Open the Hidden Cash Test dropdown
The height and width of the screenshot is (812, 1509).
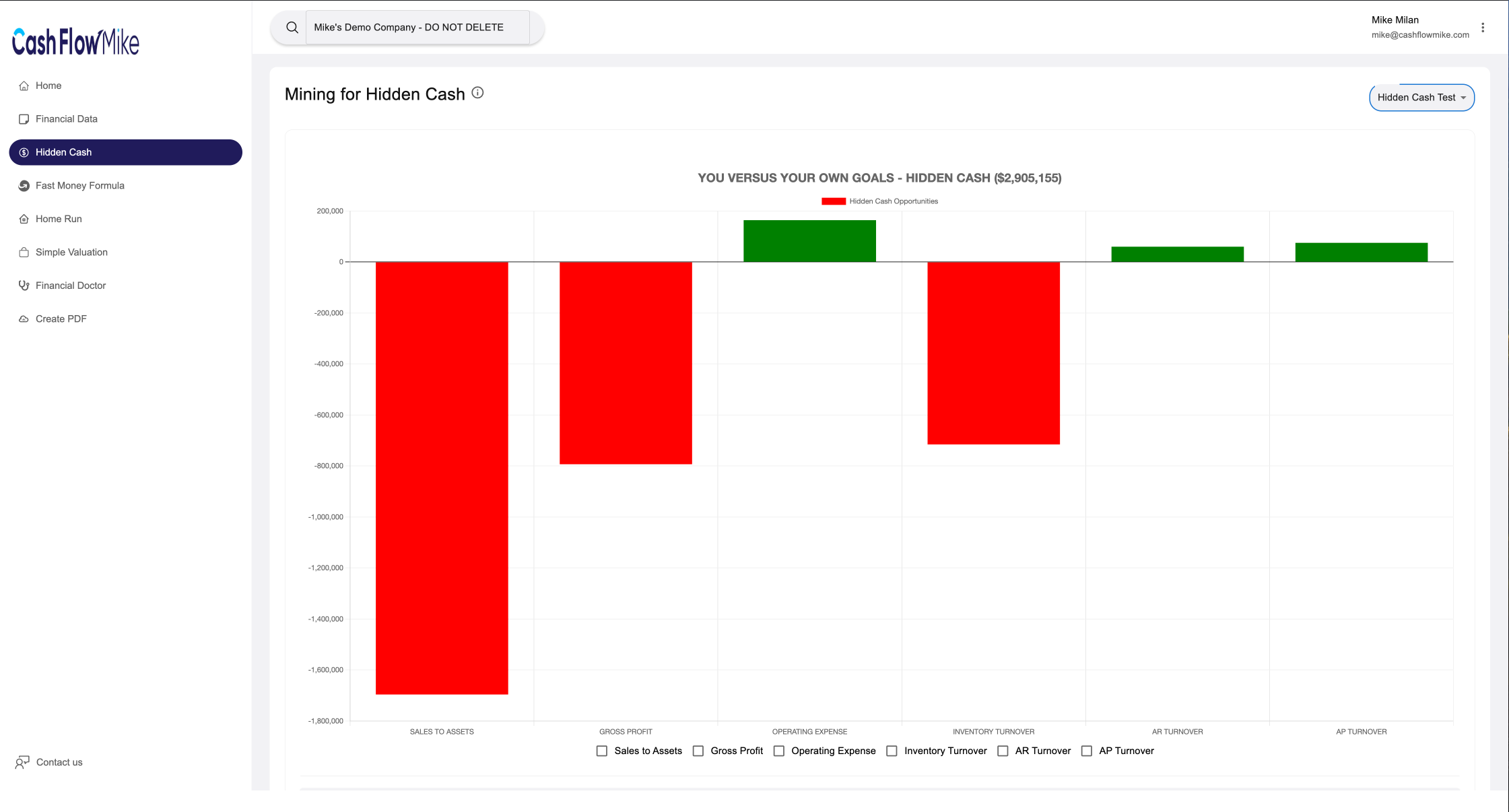[x=1421, y=97]
